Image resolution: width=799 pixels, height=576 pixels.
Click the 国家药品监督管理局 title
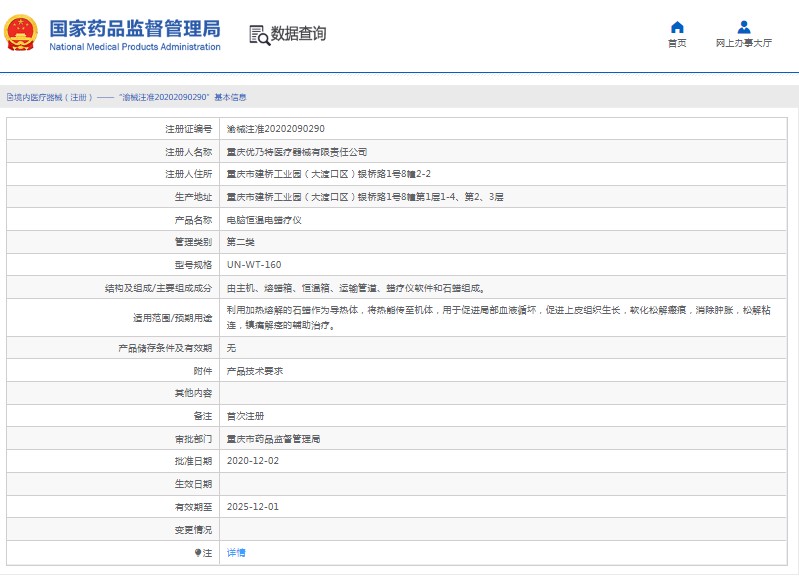point(135,29)
